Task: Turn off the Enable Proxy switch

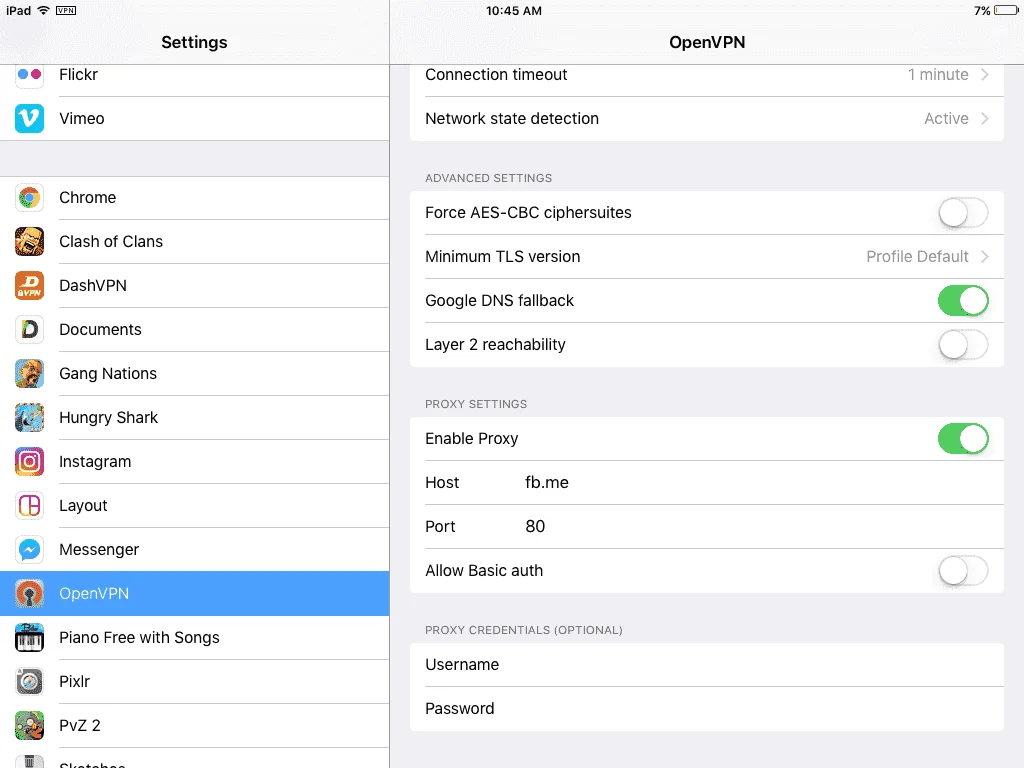Action: click(x=963, y=439)
